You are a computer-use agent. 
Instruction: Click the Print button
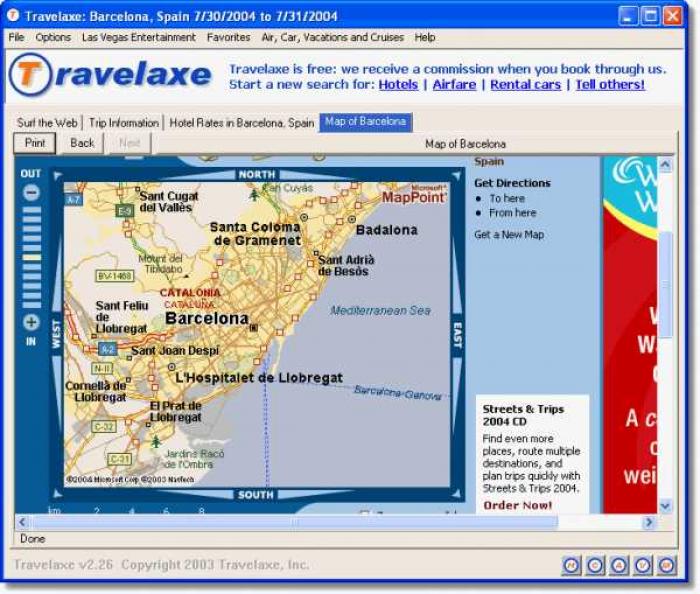[x=35, y=143]
